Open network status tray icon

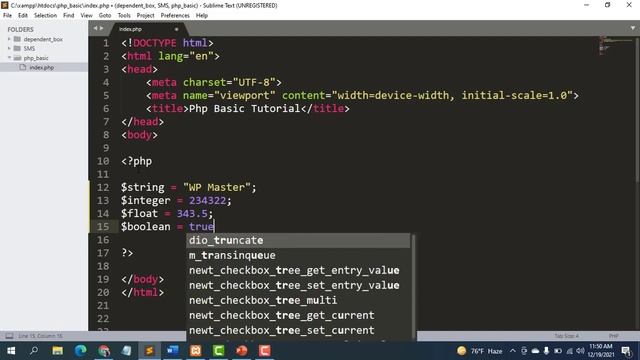pos(569,351)
